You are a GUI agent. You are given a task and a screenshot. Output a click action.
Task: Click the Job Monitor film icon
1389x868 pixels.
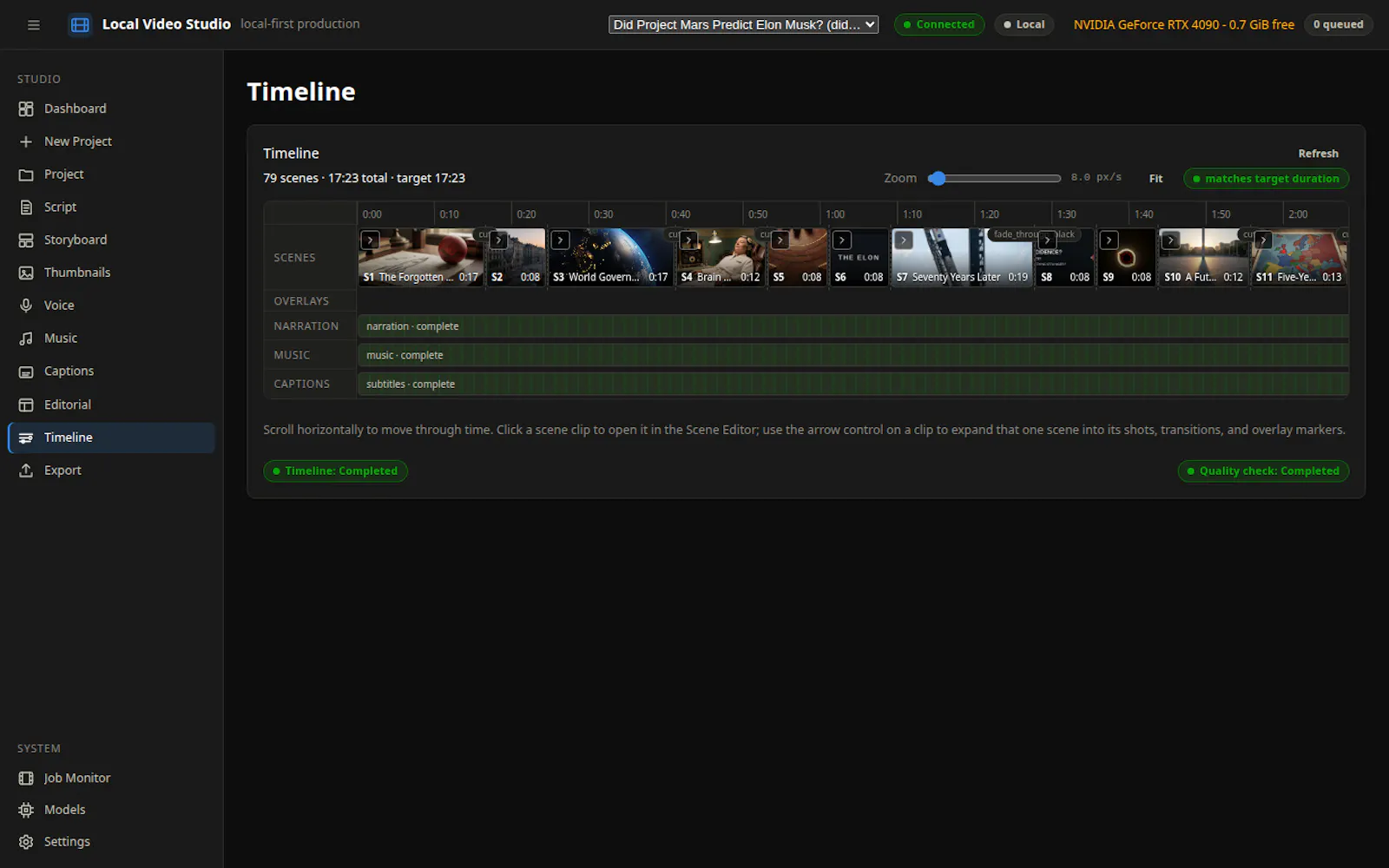click(26, 779)
